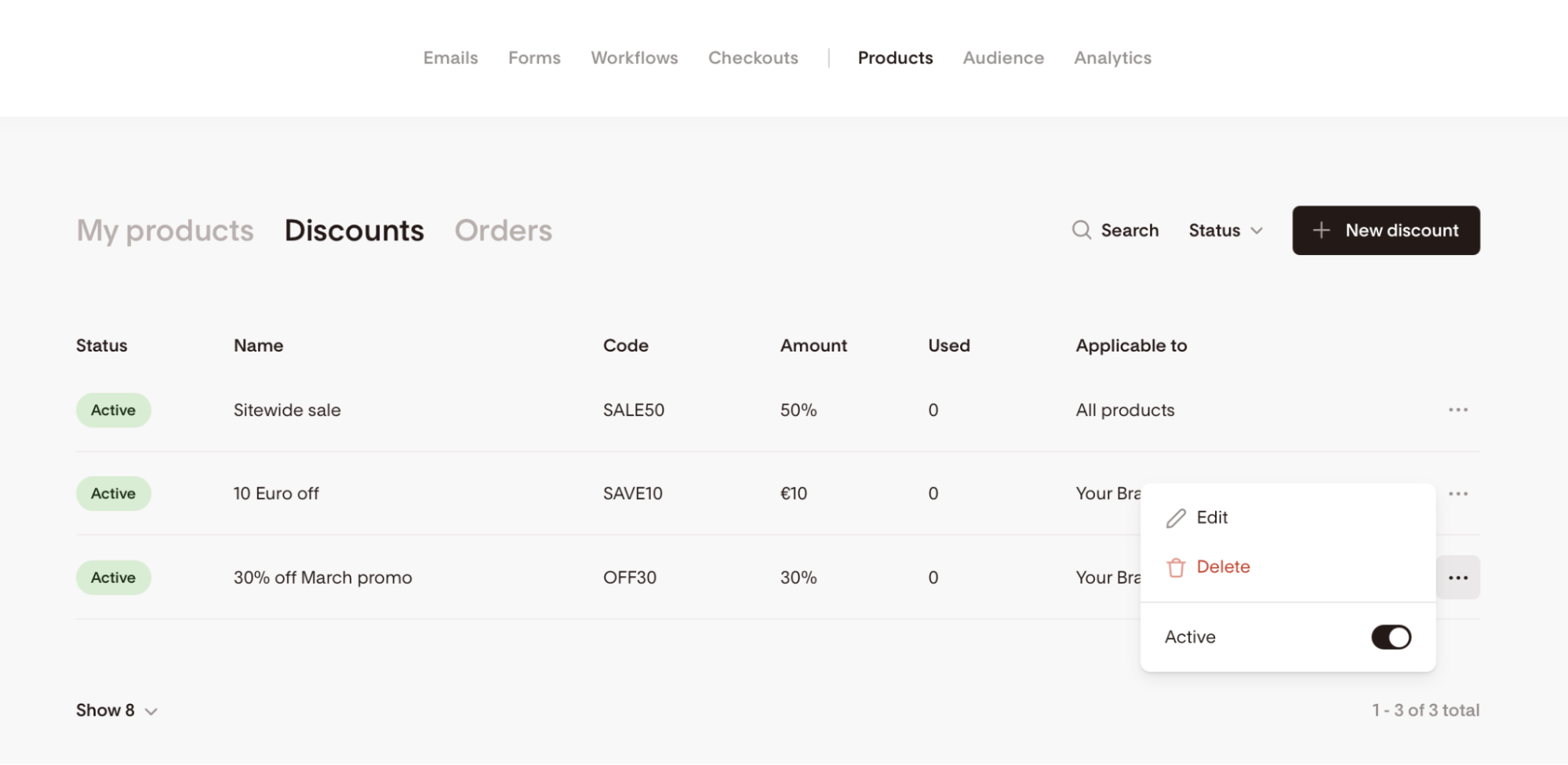
Task: Click the Applicable to column header
Action: click(x=1131, y=345)
